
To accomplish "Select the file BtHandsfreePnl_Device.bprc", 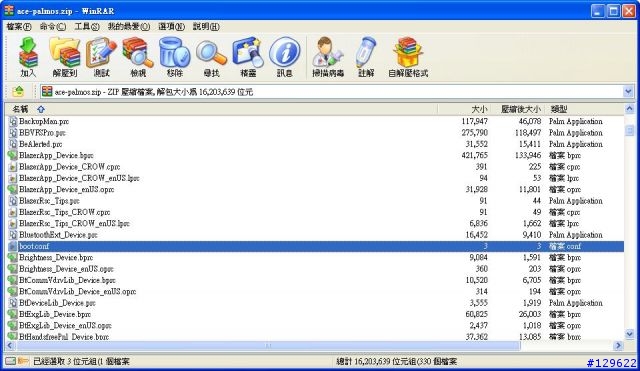I will pos(64,337).
